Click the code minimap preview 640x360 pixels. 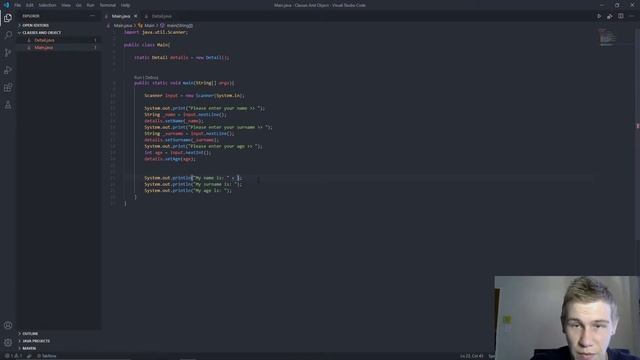(x=607, y=38)
